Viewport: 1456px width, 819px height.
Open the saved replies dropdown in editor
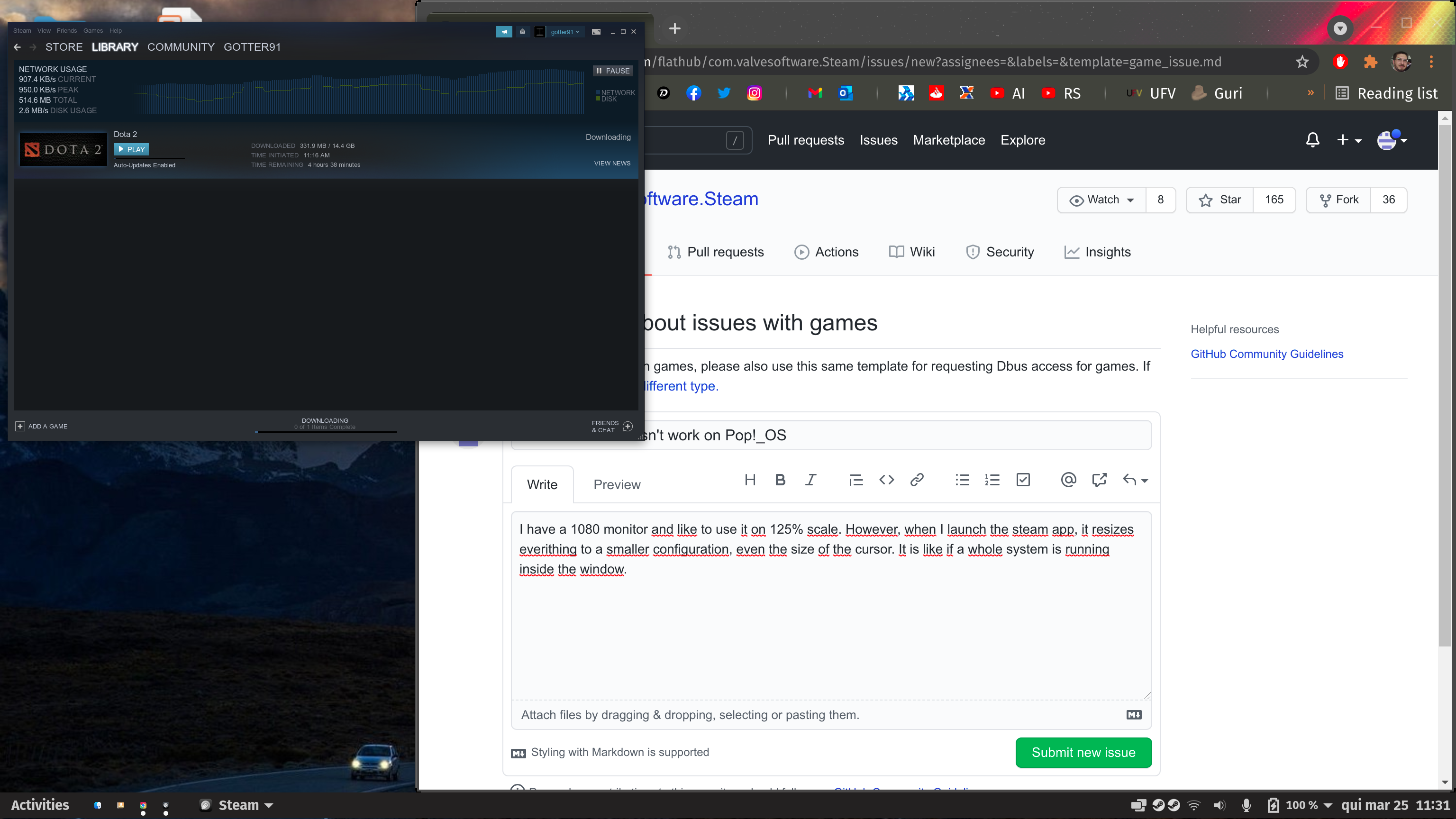click(1135, 480)
